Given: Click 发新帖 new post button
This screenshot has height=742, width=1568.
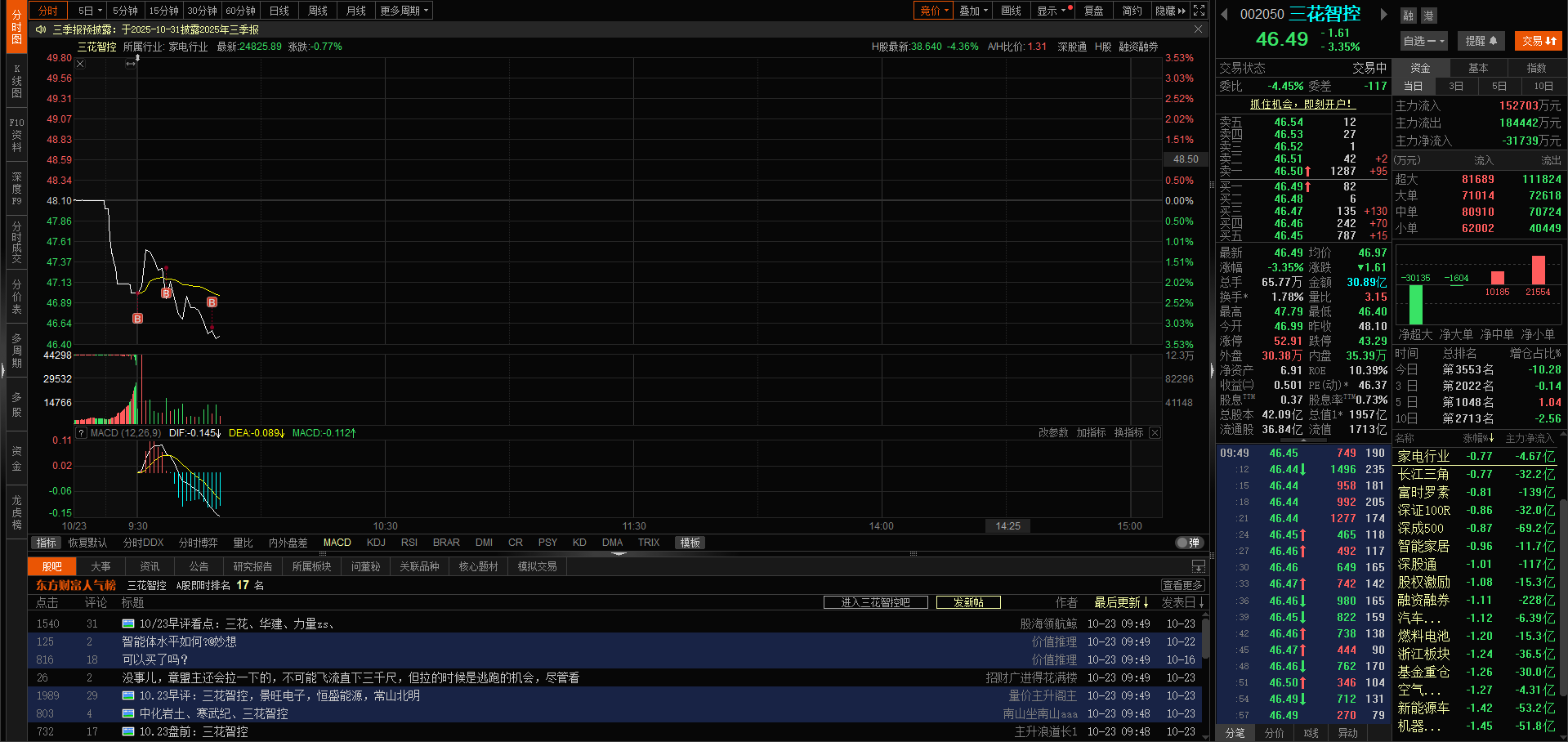Looking at the screenshot, I should [968, 602].
